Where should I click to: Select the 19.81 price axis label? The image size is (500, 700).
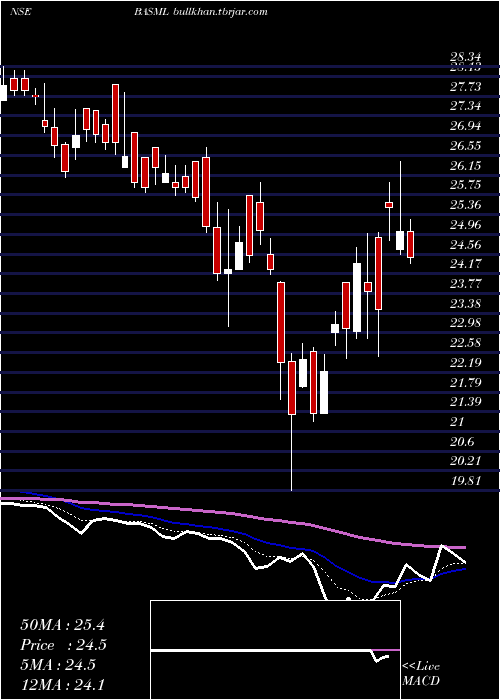pos(465,481)
